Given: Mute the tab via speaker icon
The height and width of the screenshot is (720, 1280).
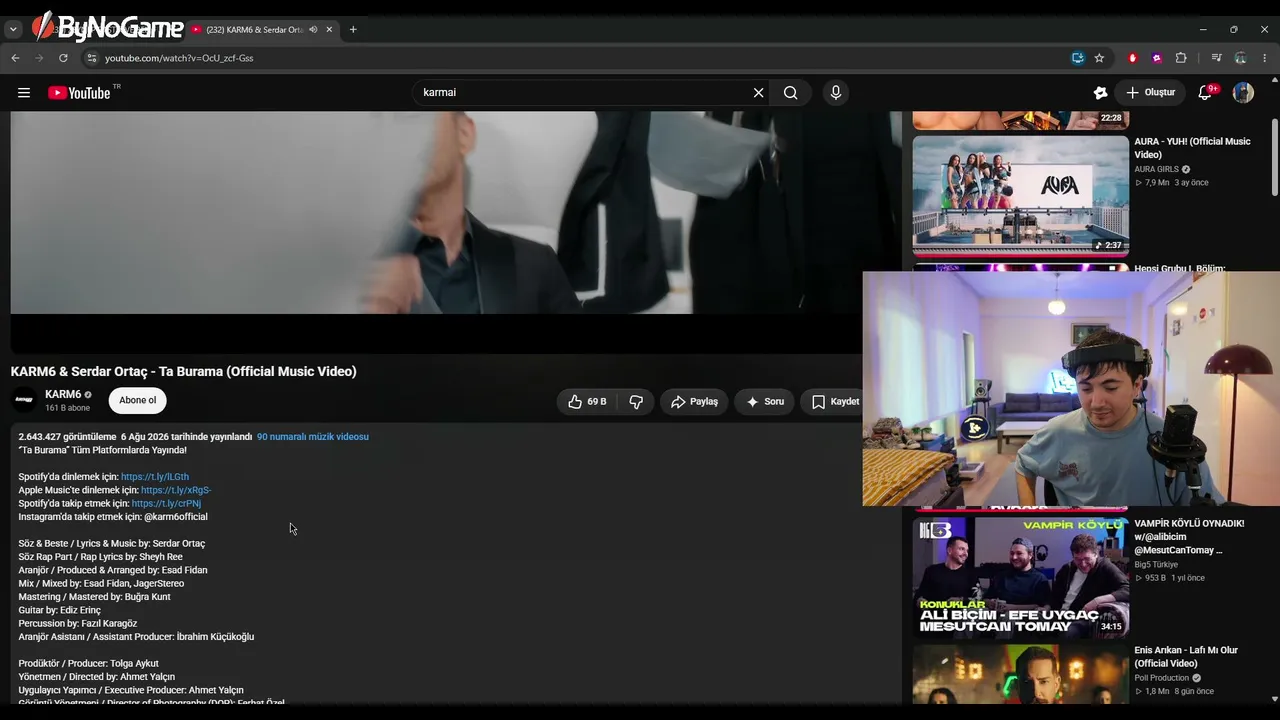Looking at the screenshot, I should click(313, 30).
